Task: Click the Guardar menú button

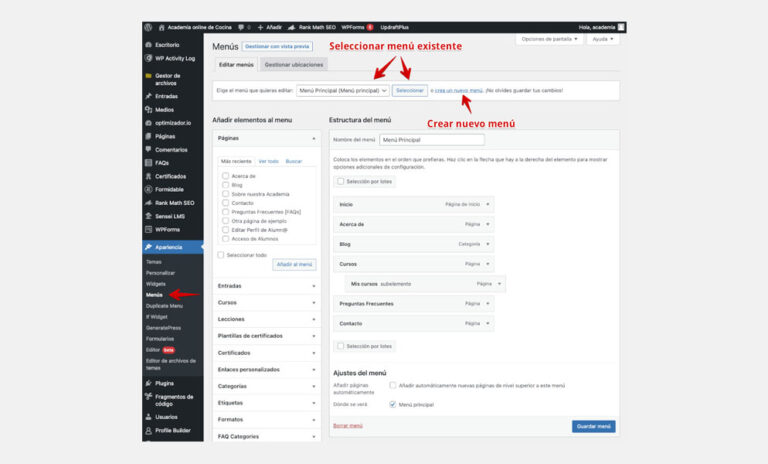Action: pos(594,426)
